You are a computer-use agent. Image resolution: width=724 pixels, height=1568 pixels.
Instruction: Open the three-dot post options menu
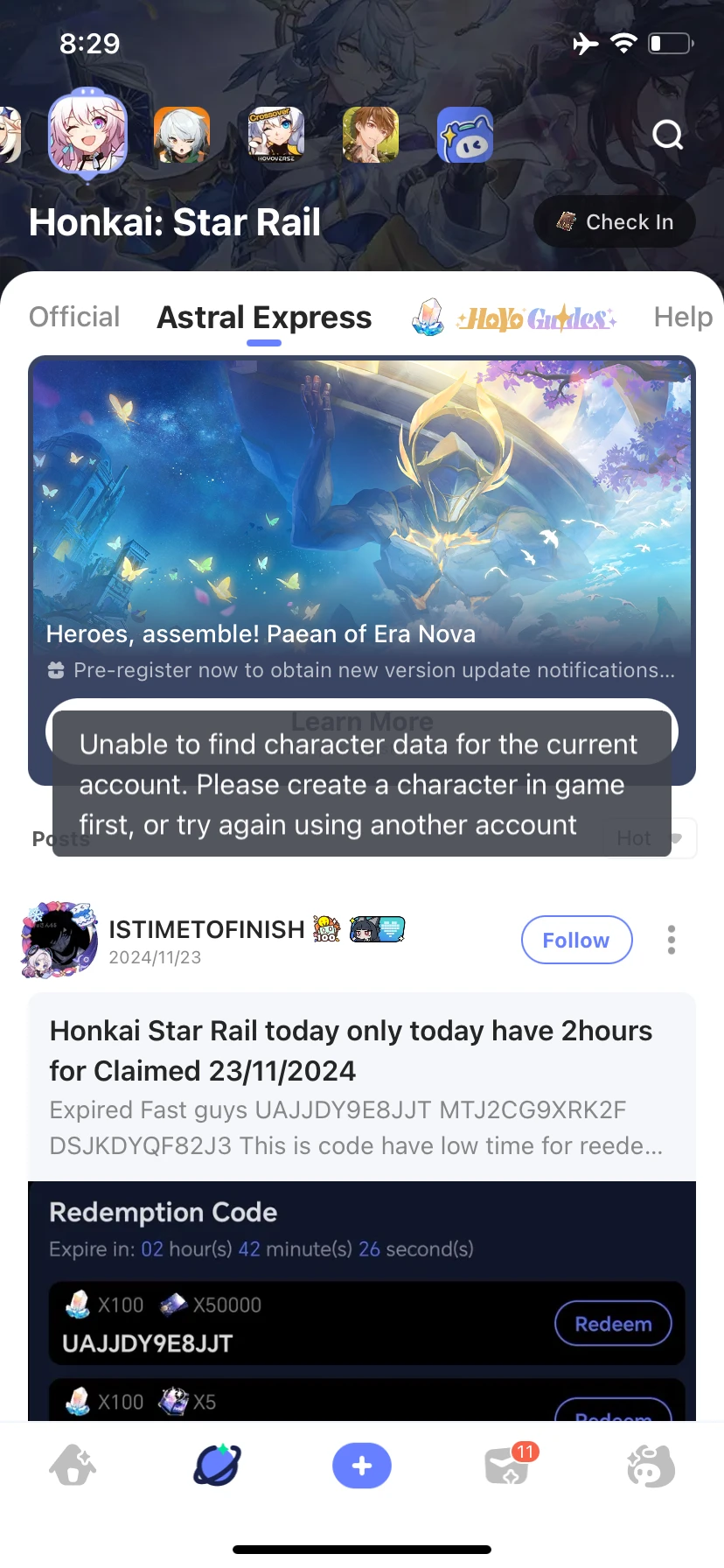click(672, 940)
